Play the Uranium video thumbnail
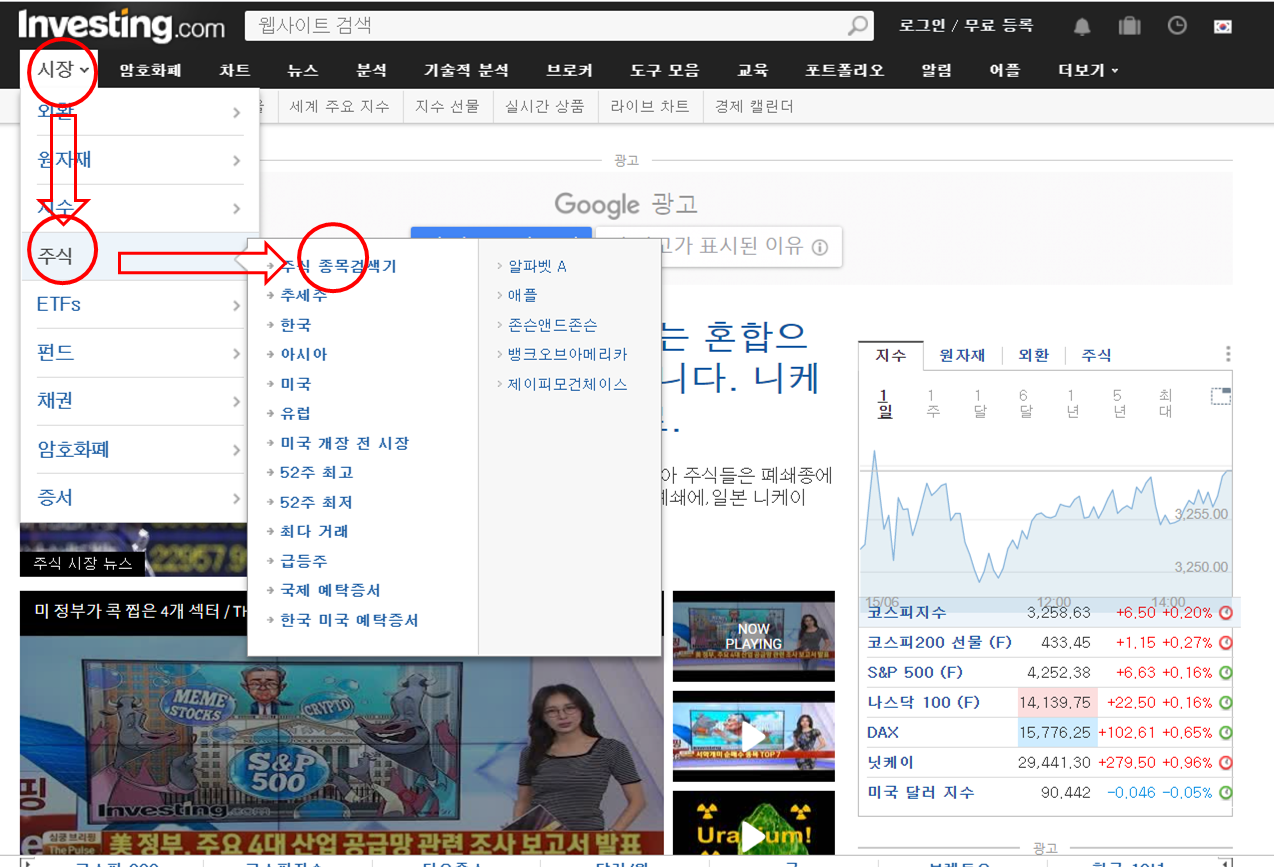 (753, 828)
